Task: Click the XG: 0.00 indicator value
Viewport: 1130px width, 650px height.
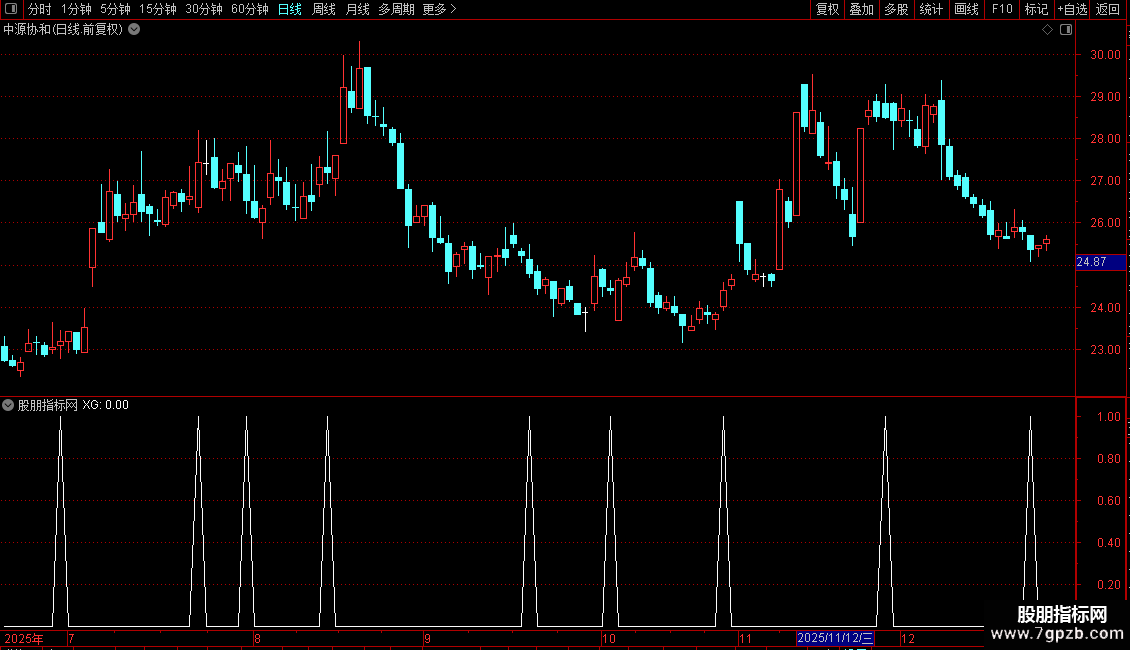Action: 105,405
